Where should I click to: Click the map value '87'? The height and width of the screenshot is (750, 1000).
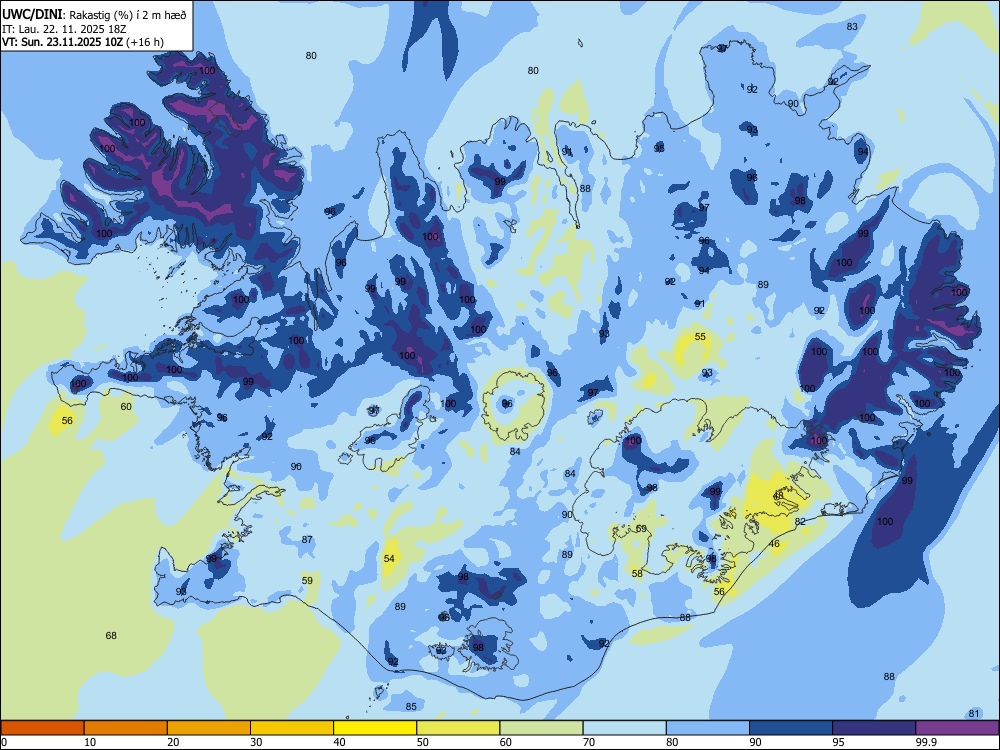tap(307, 540)
